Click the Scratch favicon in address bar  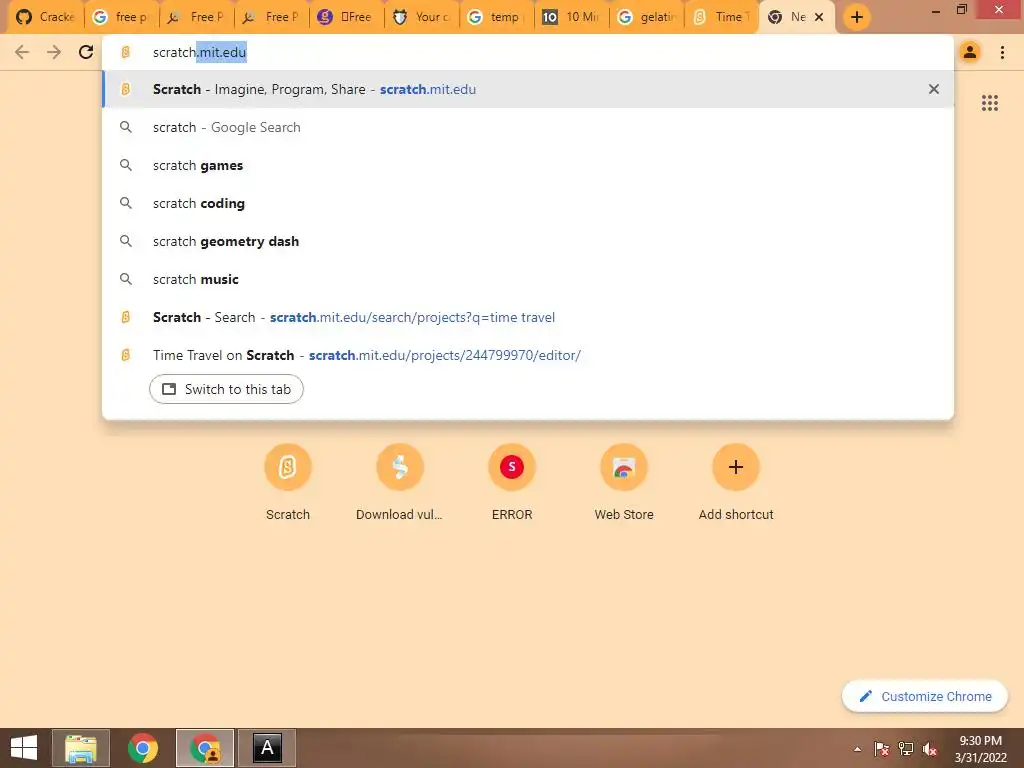[125, 52]
